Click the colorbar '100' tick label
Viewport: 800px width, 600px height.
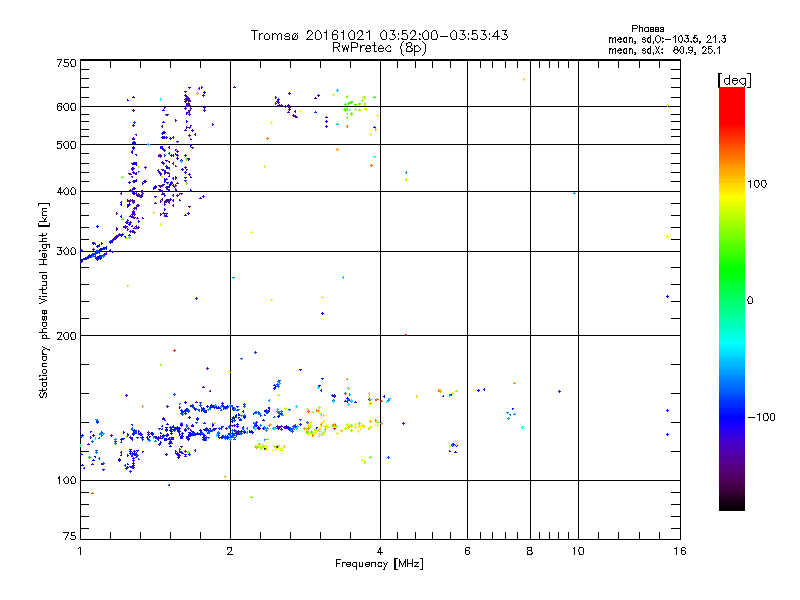(x=757, y=184)
